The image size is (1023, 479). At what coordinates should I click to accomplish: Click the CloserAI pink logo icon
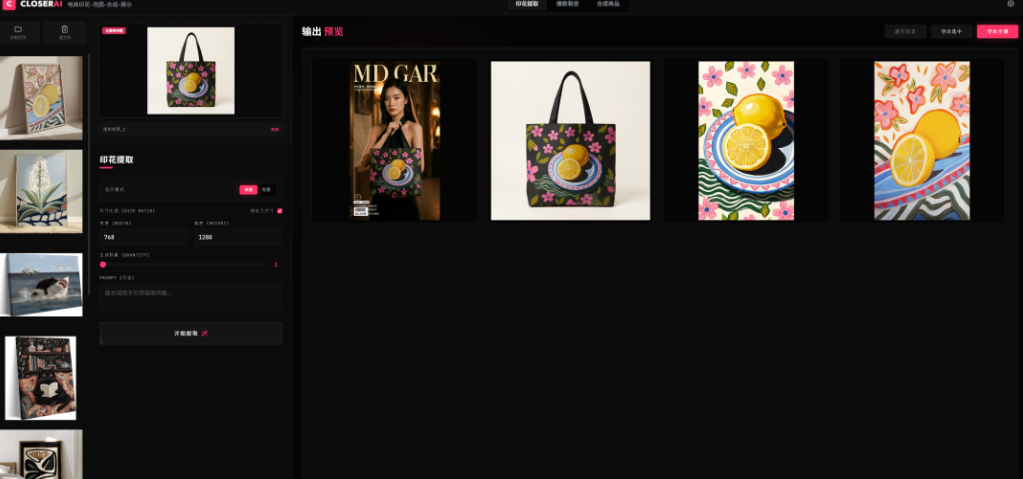point(9,5)
